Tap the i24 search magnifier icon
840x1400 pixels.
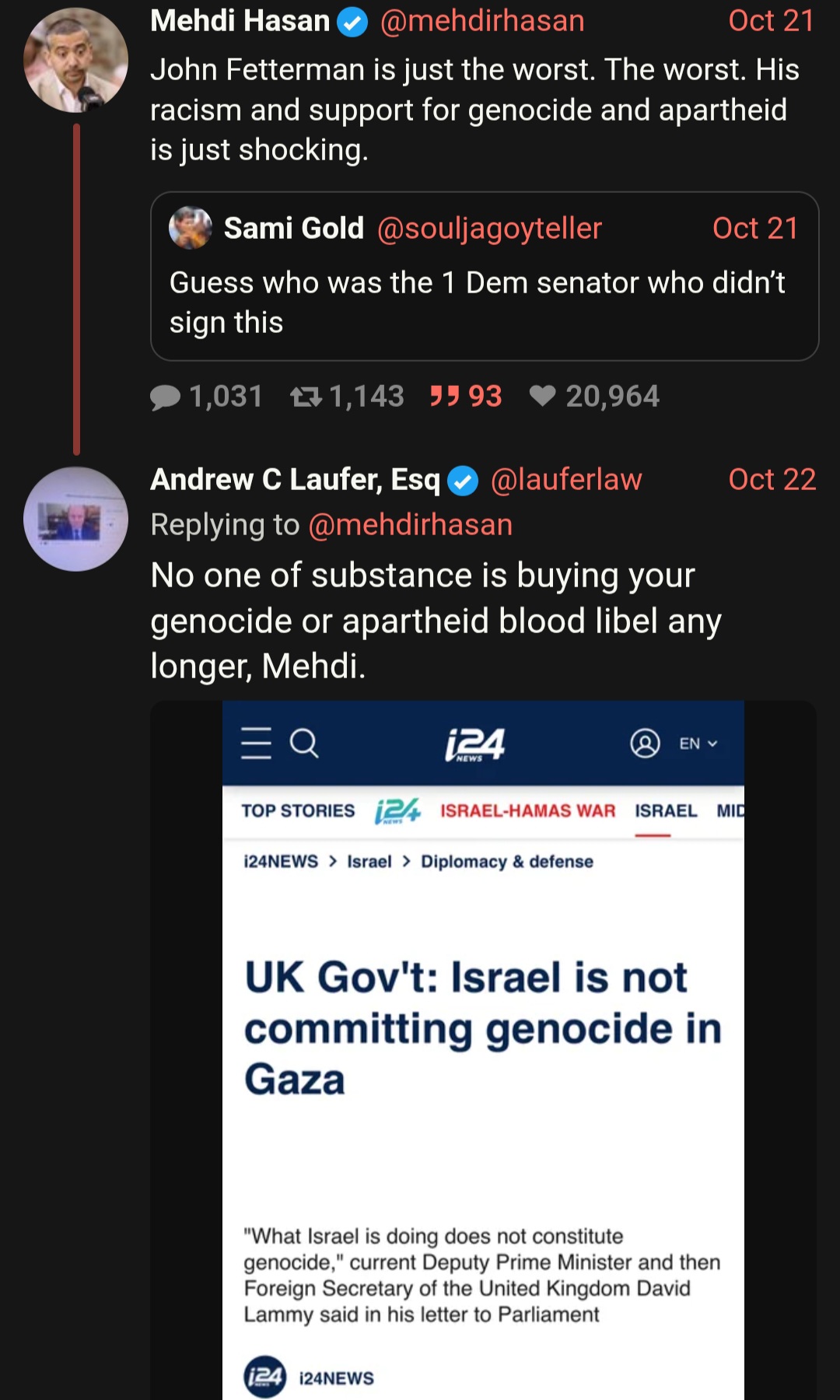click(x=304, y=743)
